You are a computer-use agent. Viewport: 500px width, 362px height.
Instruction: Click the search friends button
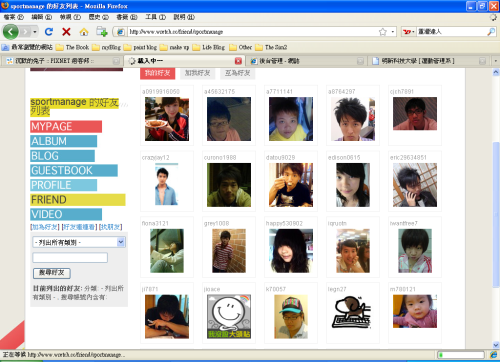(x=52, y=273)
